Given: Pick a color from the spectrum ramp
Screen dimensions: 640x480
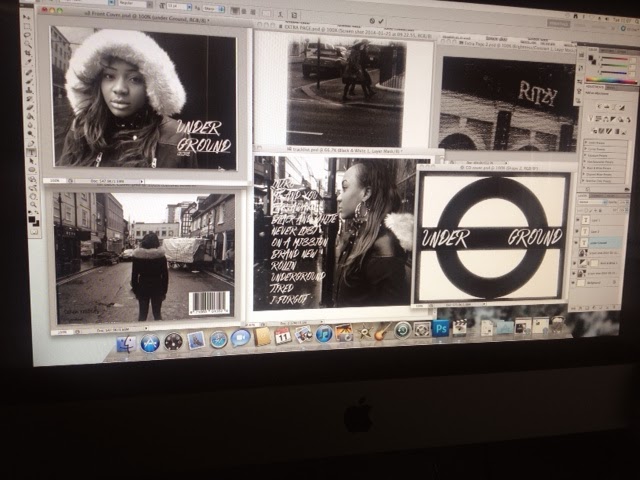Looking at the screenshot, I should [611, 80].
